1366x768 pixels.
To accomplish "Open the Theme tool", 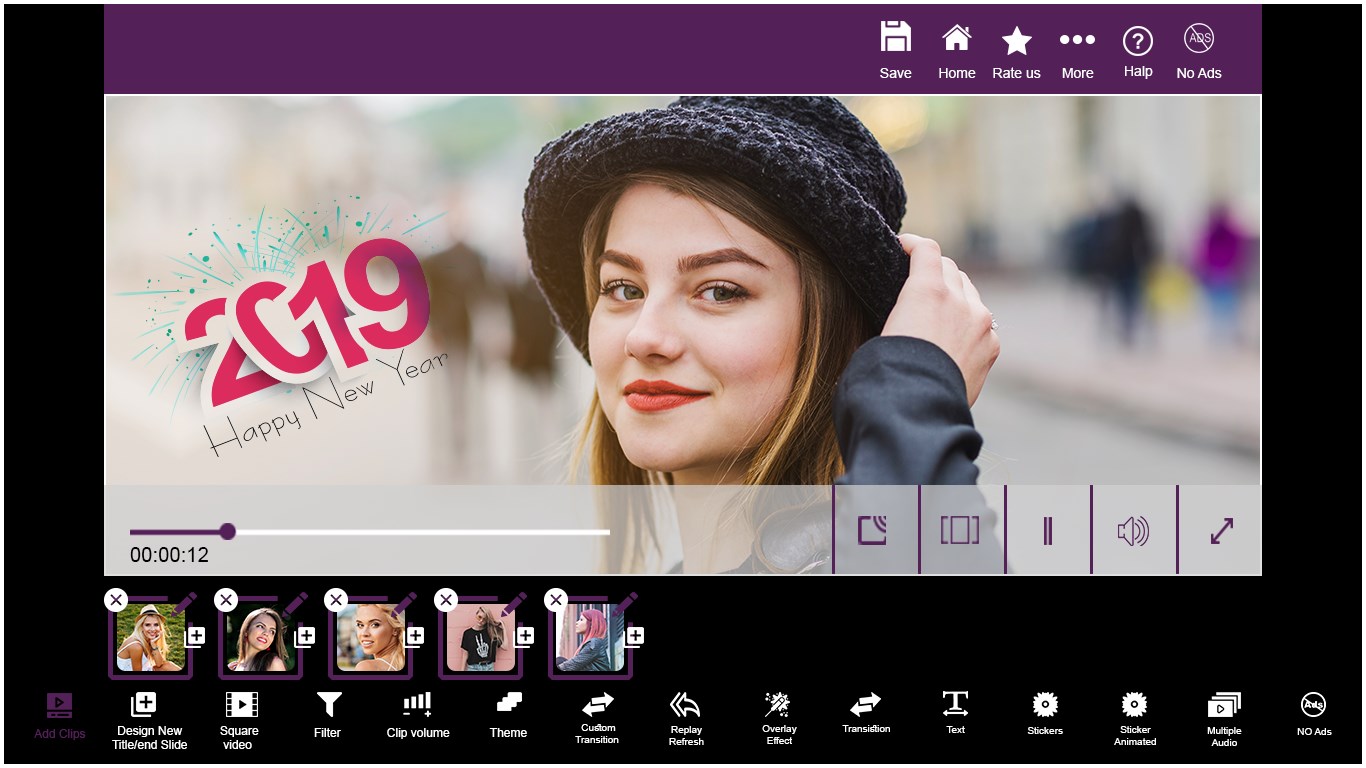I will (x=508, y=704).
